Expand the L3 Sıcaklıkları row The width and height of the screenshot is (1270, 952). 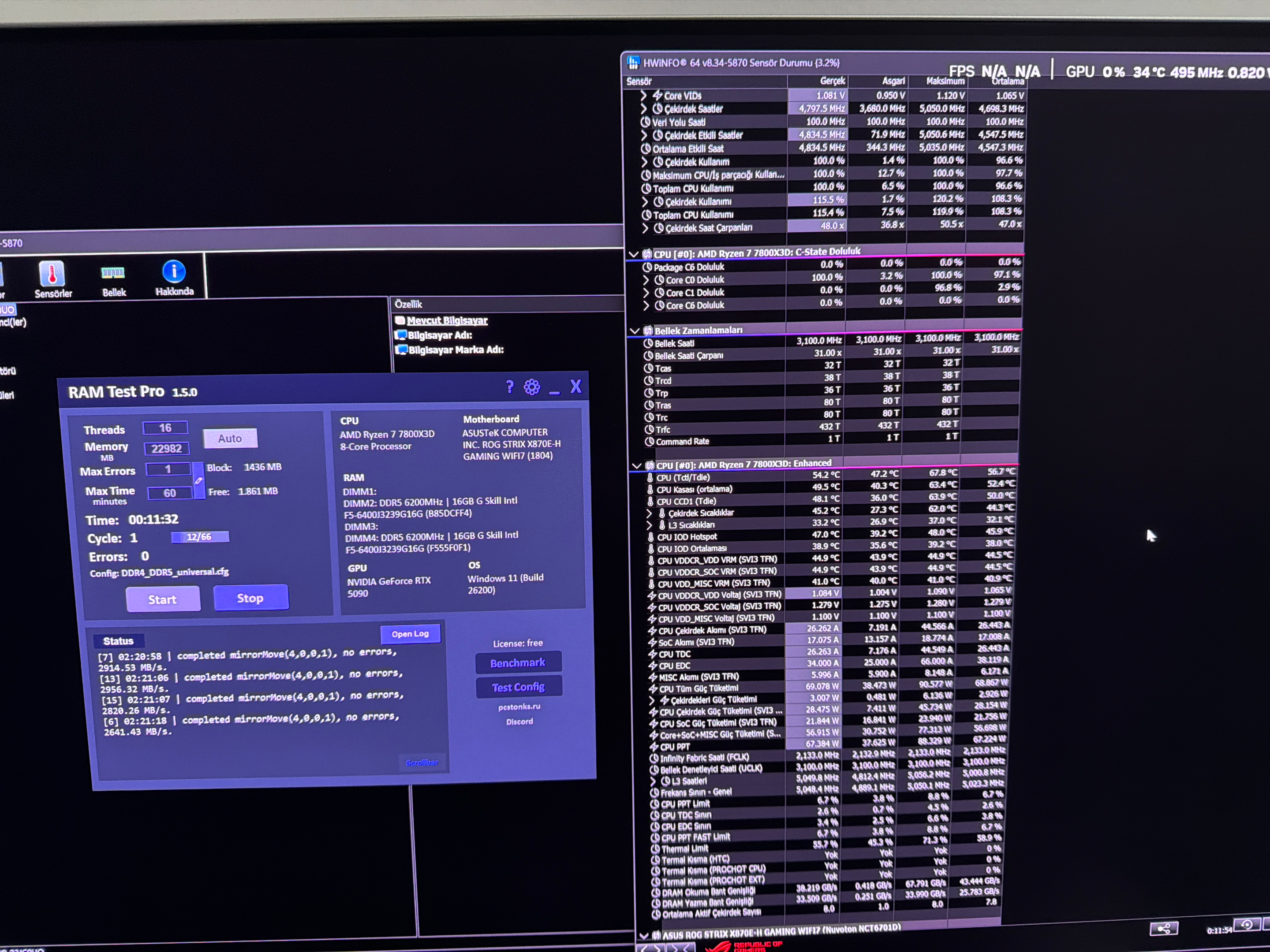[x=650, y=525]
